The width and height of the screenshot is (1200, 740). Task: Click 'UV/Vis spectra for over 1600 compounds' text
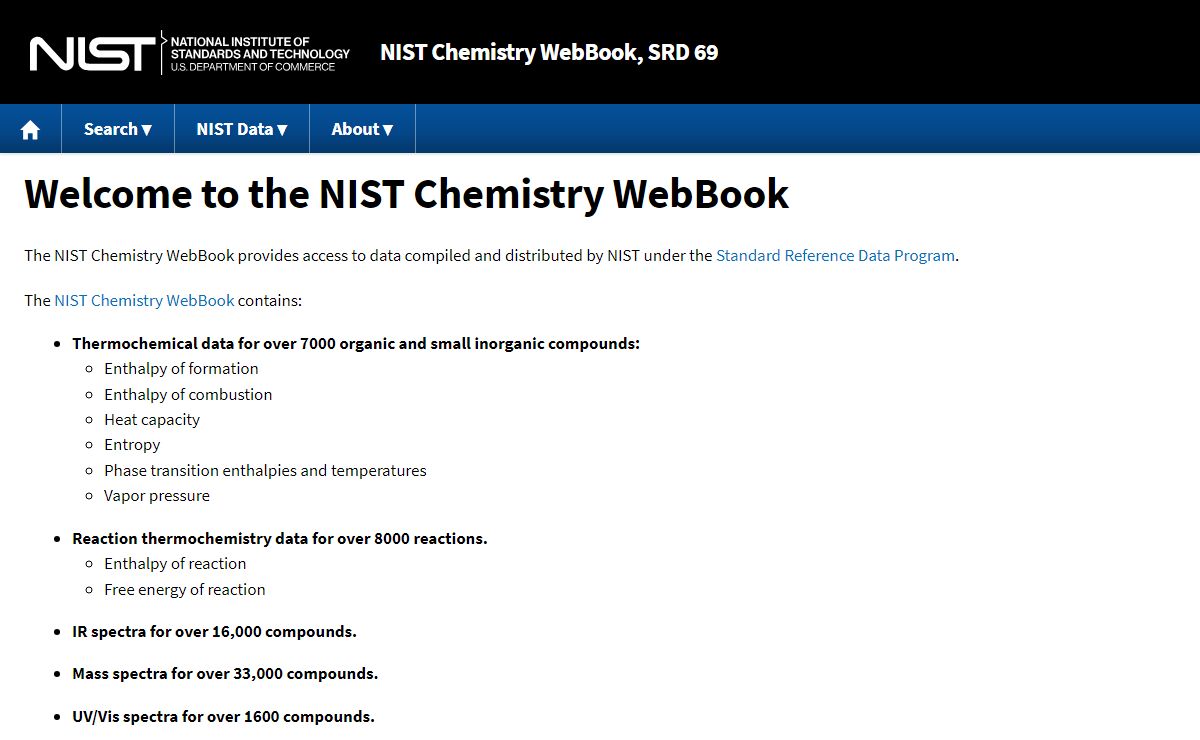point(223,716)
